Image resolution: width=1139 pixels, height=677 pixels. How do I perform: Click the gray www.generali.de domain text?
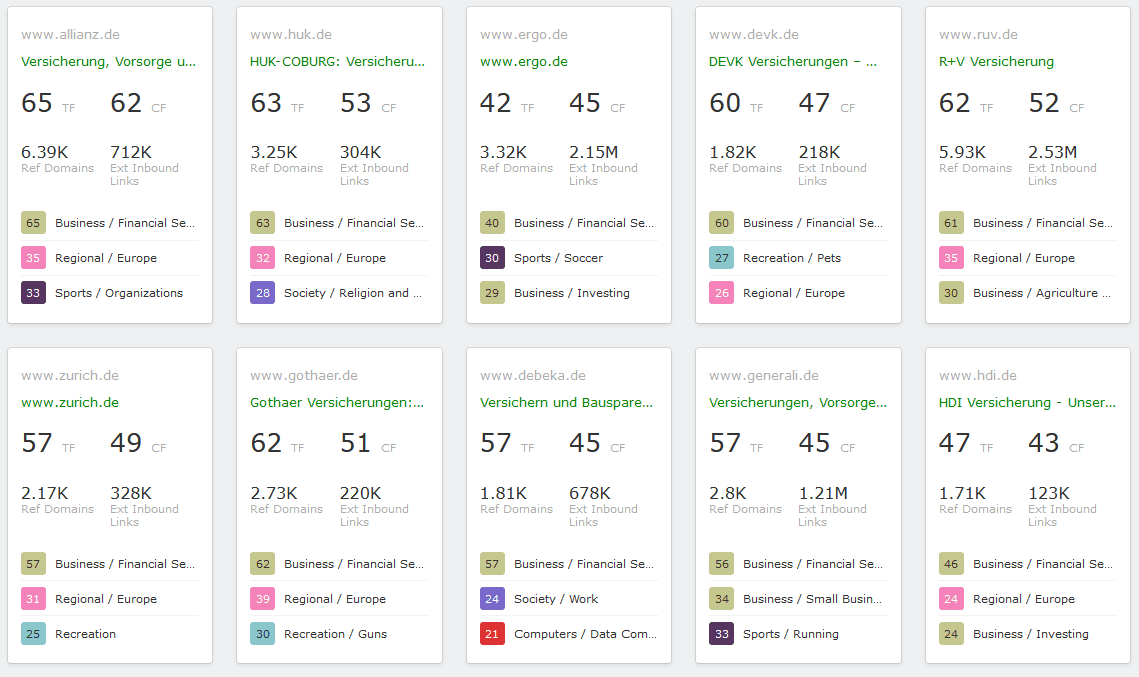pyautogui.click(x=763, y=376)
